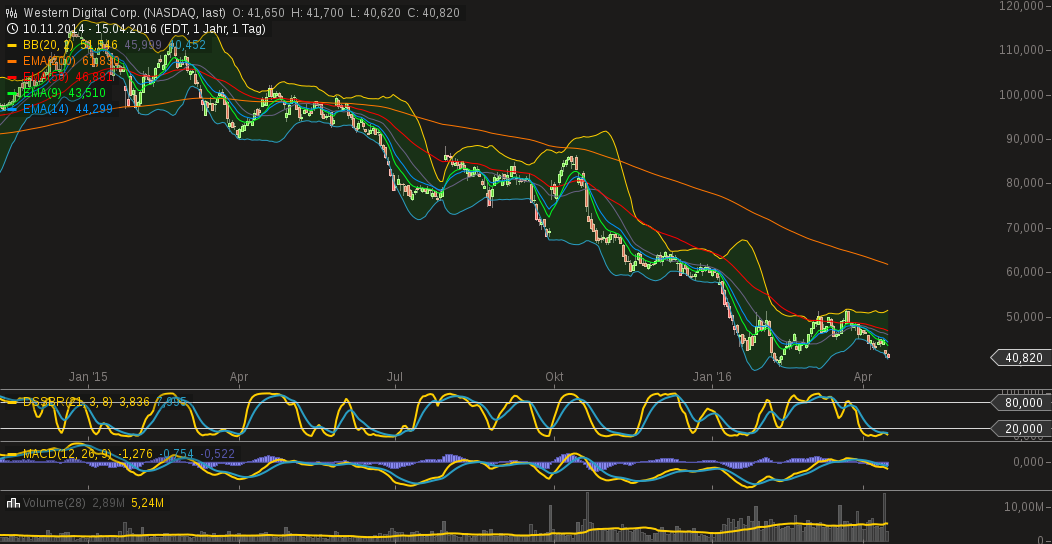Click the Volume bar-chart icon
Image resolution: width=1052 pixels, height=544 pixels.
click(12, 503)
